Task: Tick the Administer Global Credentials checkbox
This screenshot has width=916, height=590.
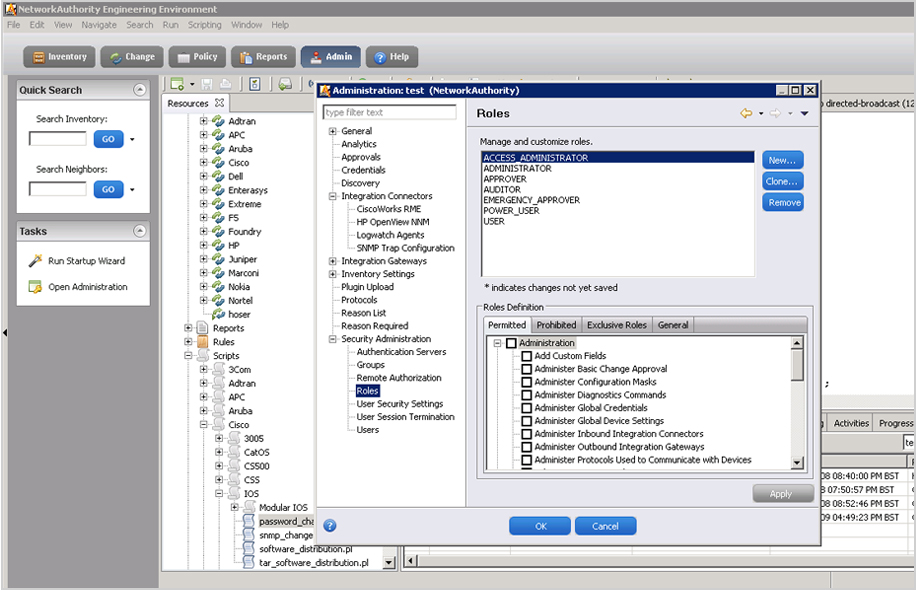Action: 526,408
